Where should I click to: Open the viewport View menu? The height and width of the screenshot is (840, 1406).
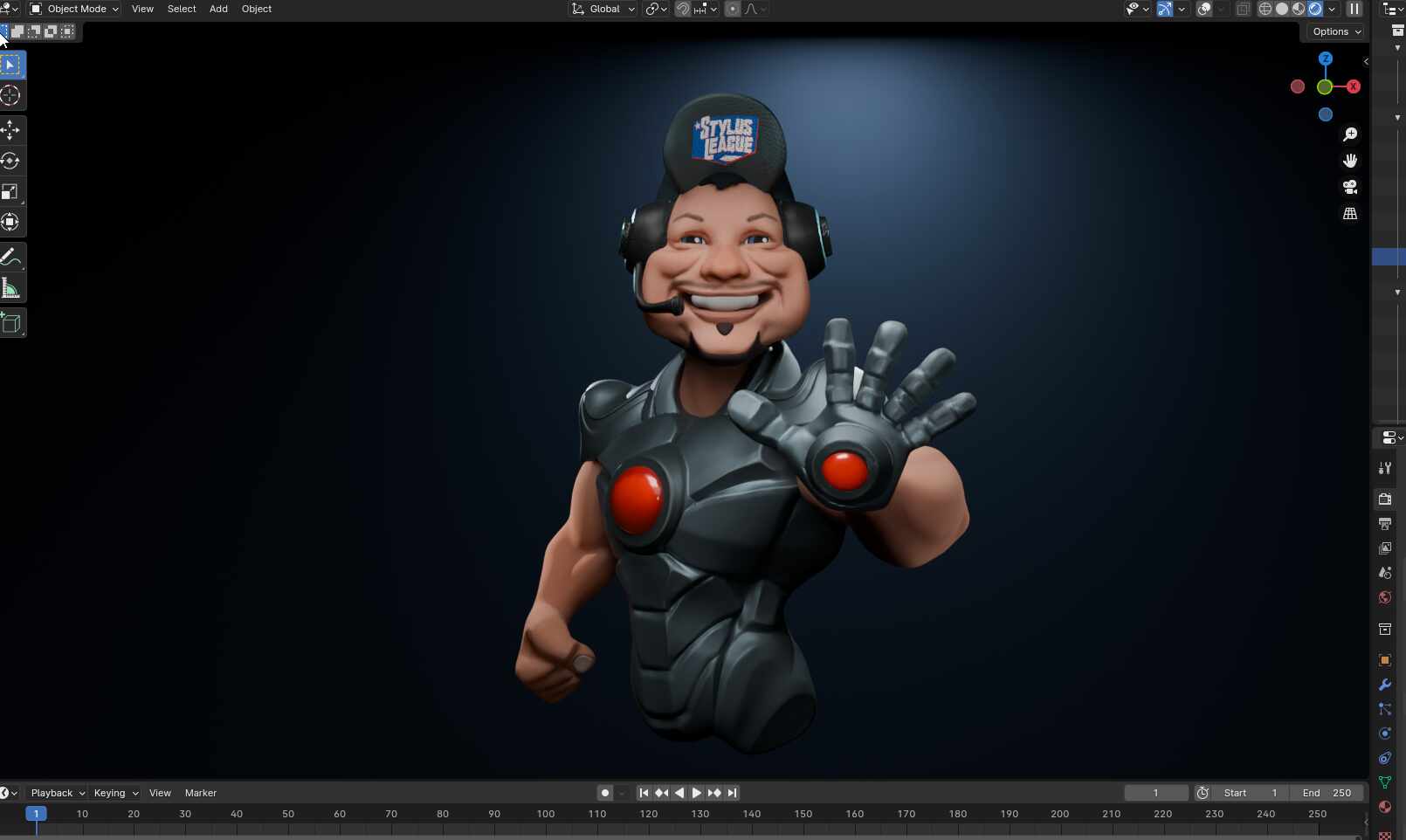coord(142,9)
